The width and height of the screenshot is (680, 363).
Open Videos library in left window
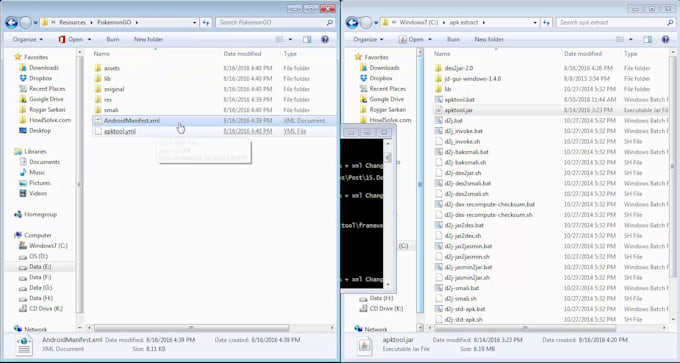38,193
